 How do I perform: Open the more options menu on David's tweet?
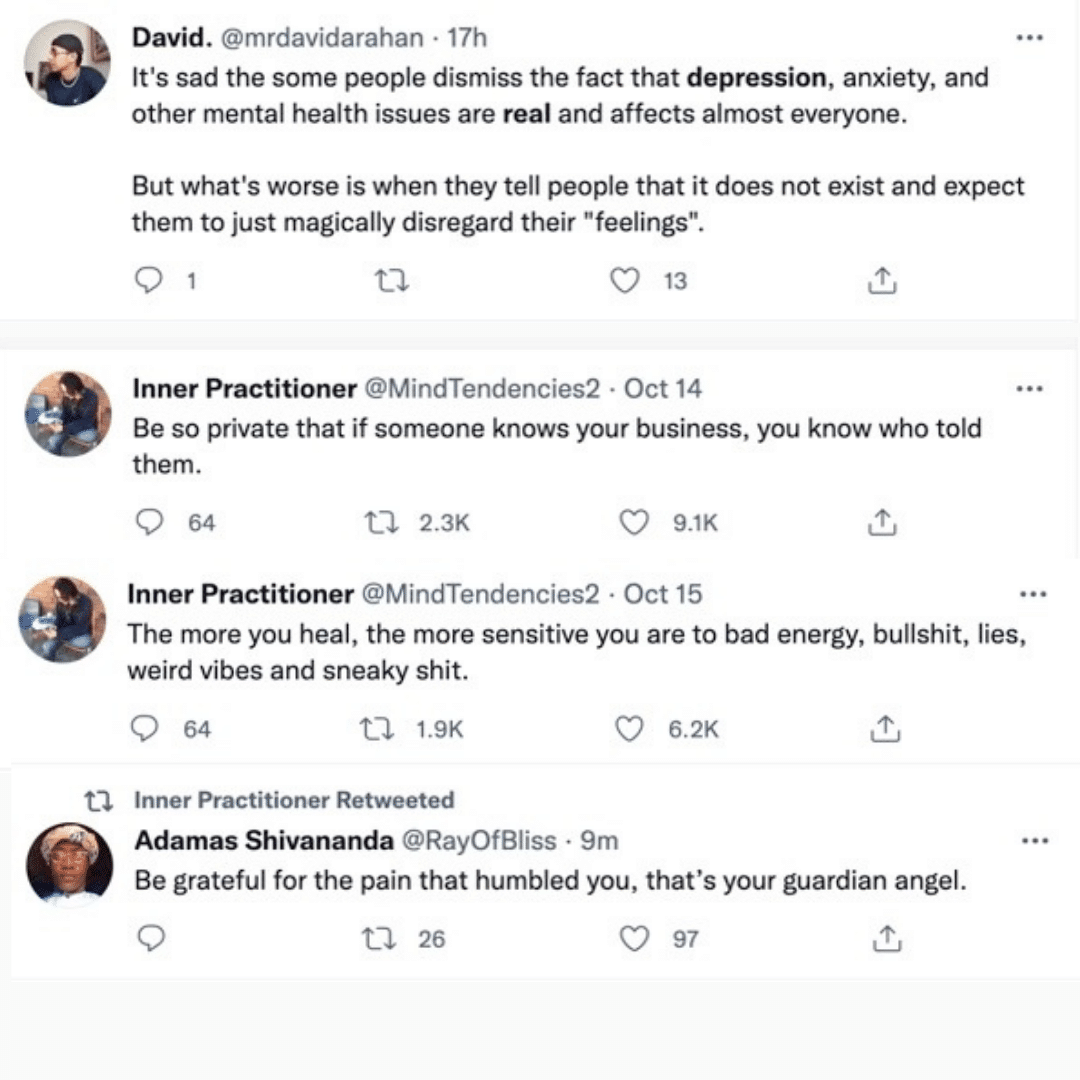[x=1028, y=36]
